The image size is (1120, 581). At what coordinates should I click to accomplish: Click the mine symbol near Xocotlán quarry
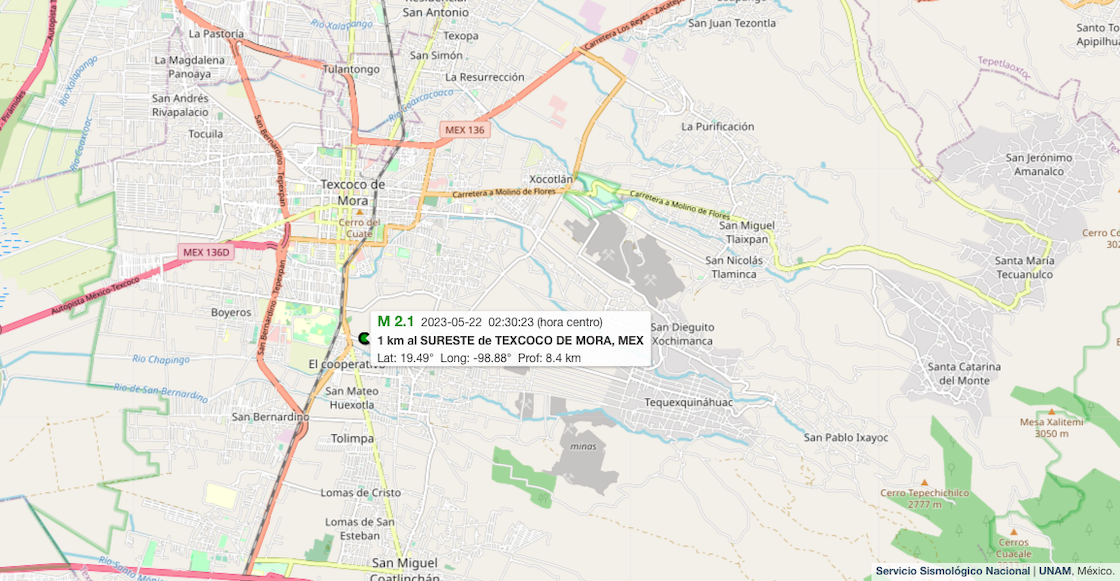pyautogui.click(x=610, y=254)
